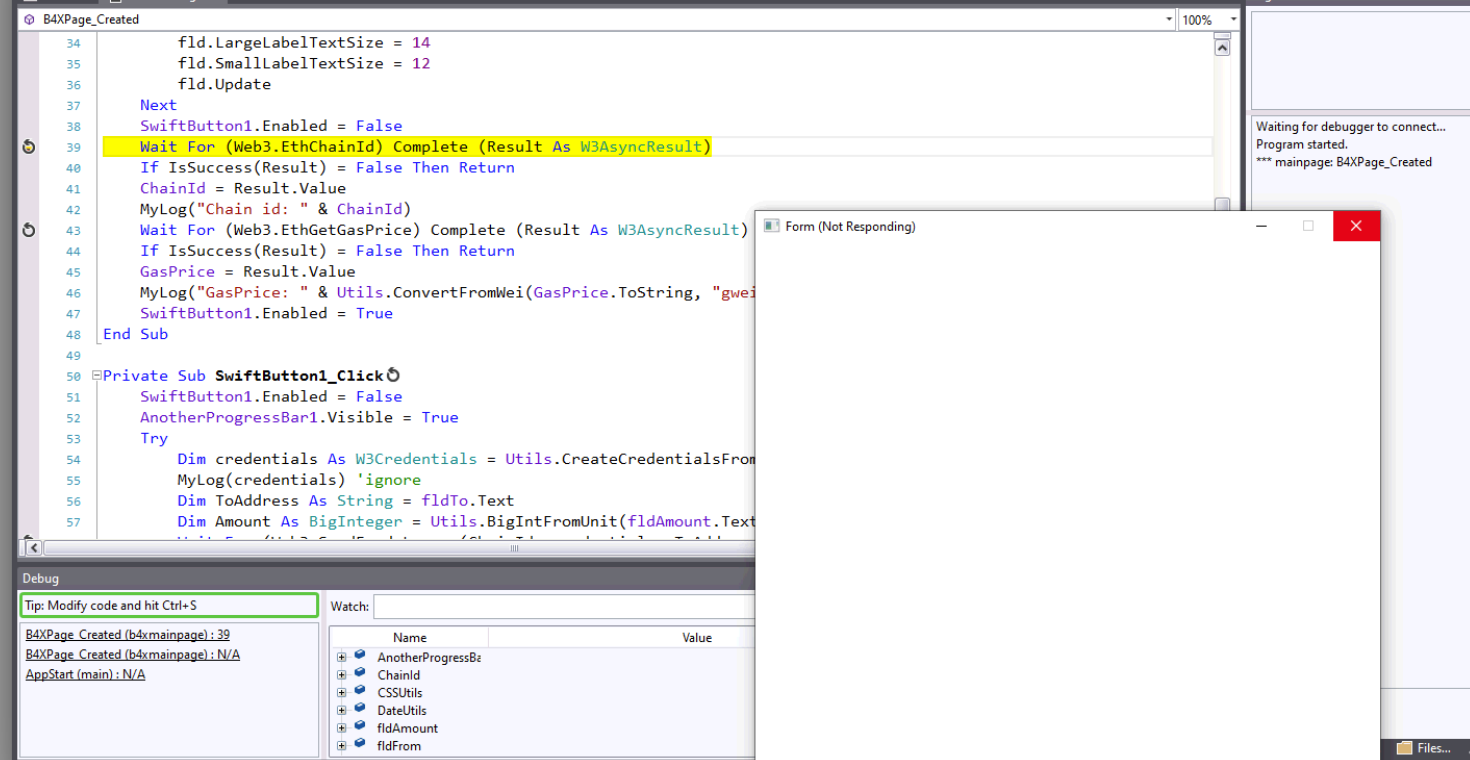Open the Files tab at bottom right
This screenshot has height=760, width=1470.
(1423, 748)
